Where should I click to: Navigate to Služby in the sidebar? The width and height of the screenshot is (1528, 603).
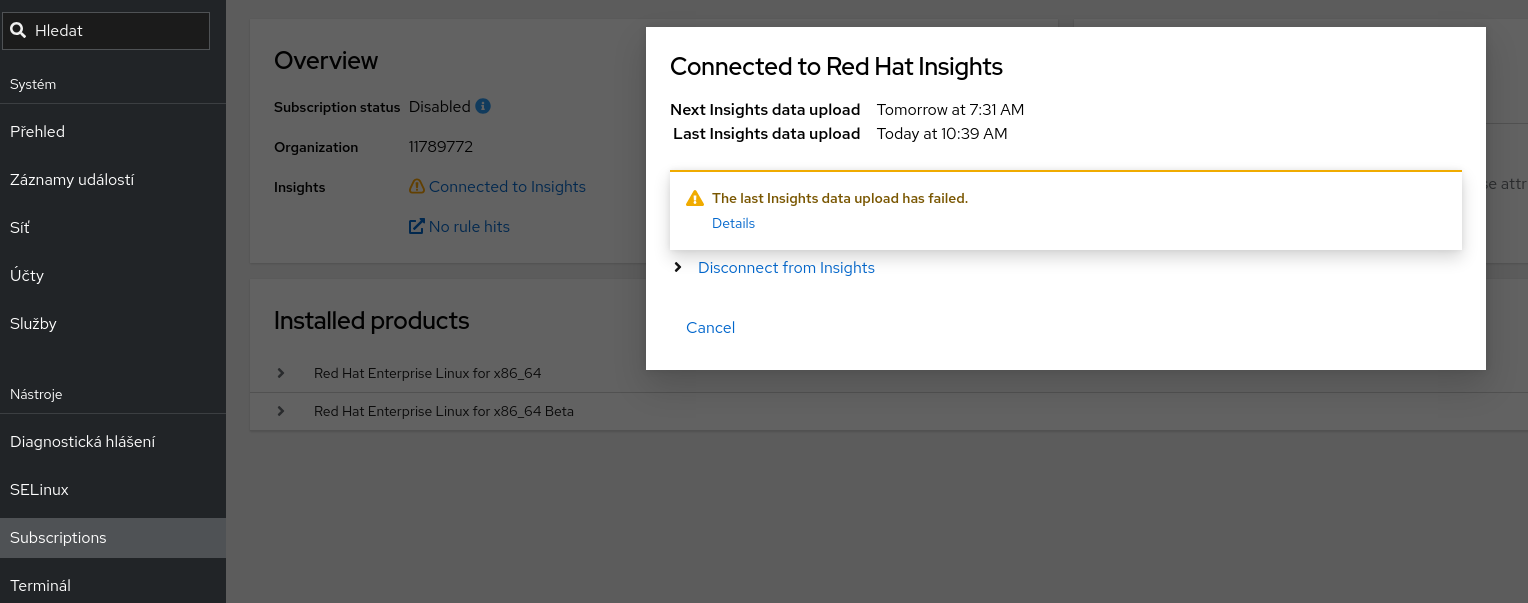(x=33, y=324)
